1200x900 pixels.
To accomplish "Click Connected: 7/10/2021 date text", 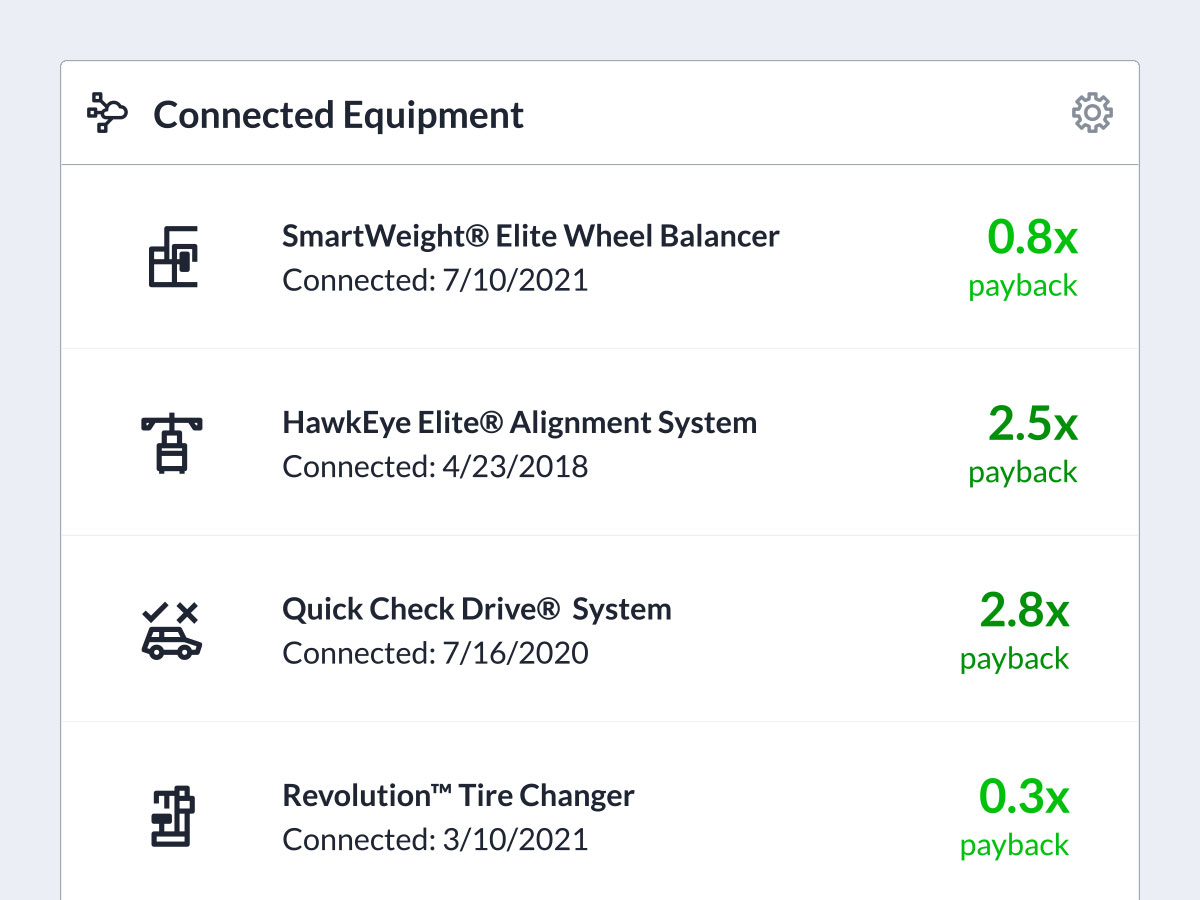I will click(x=435, y=279).
